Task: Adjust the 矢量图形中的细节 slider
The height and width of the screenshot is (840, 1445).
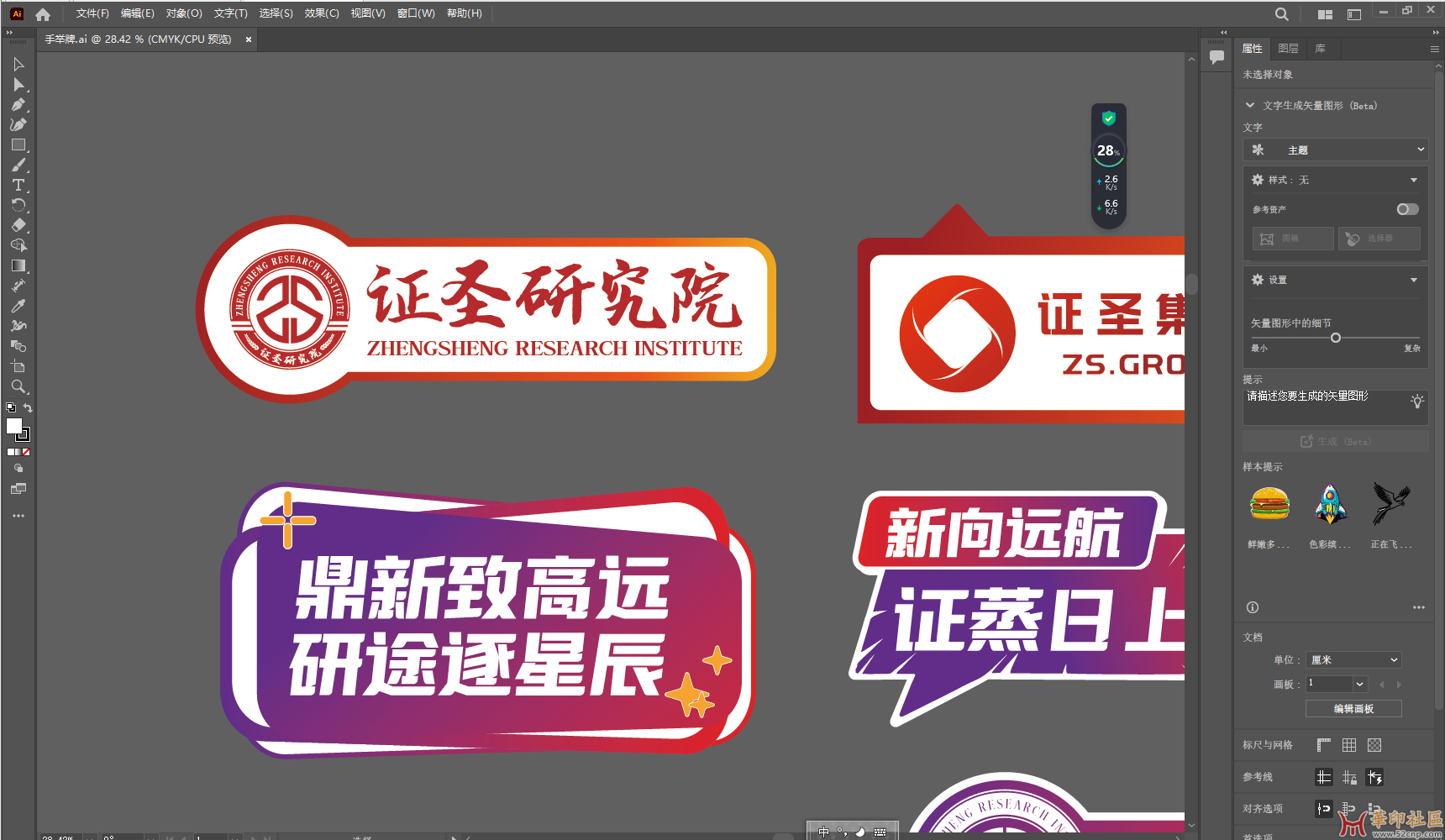Action: [1336, 338]
